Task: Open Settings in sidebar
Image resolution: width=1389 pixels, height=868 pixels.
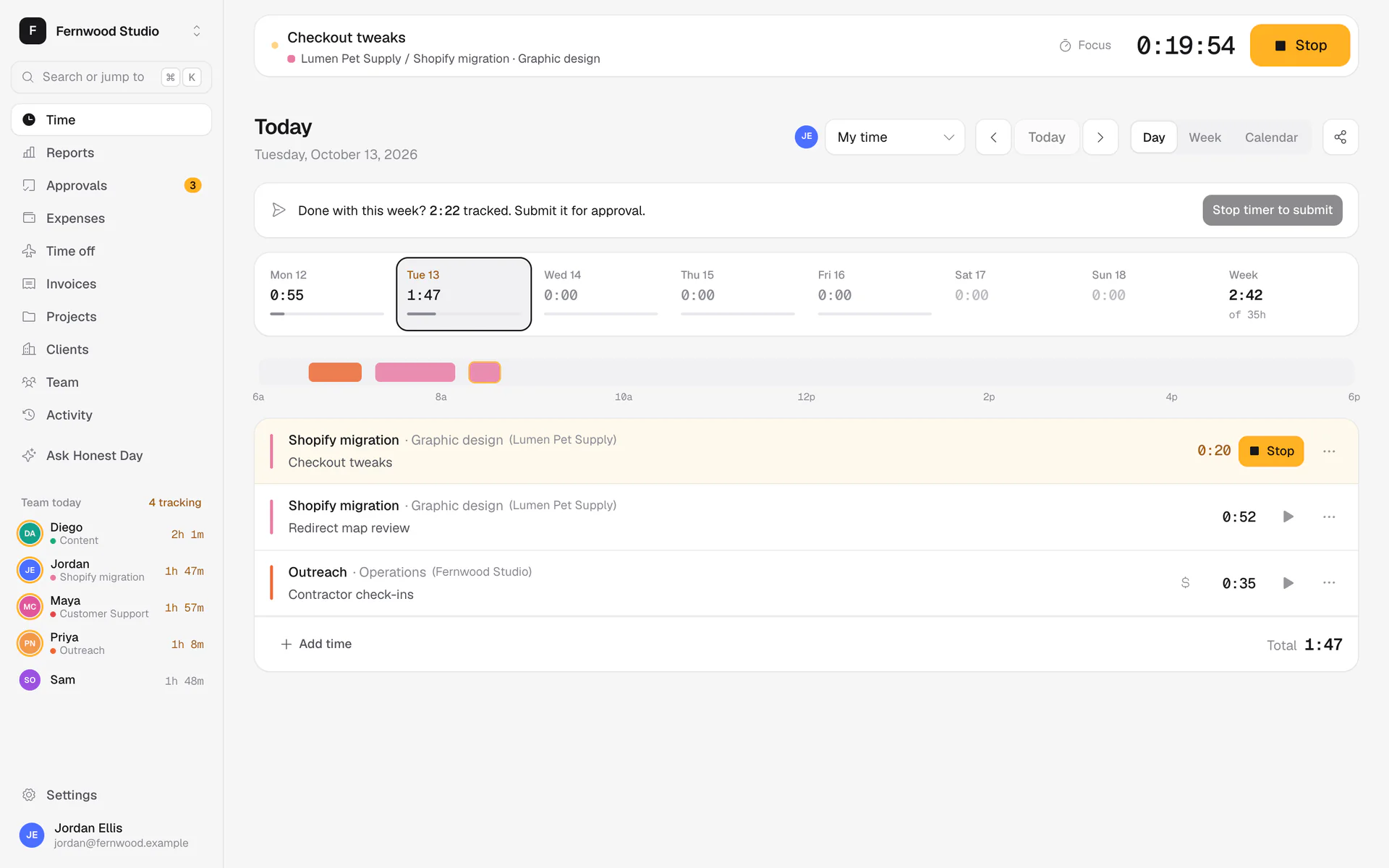Action: 111,795
